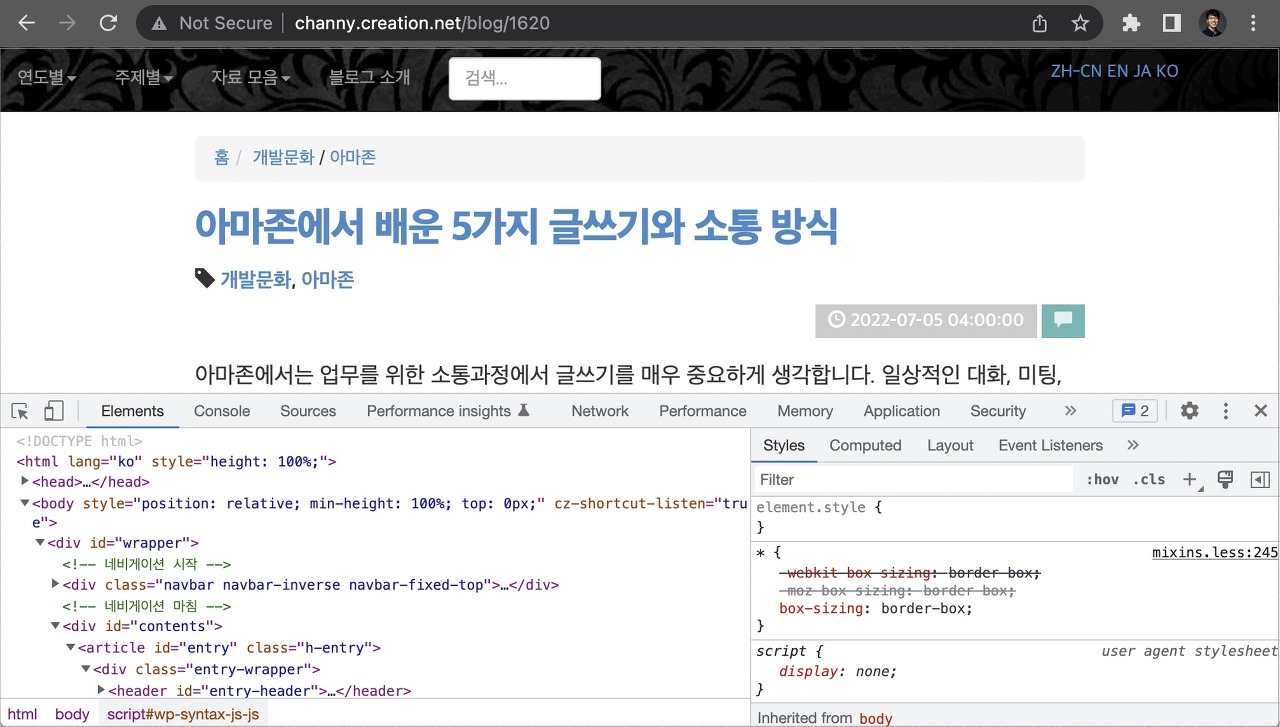Select the body breadcrumb in DevTools

point(72,714)
